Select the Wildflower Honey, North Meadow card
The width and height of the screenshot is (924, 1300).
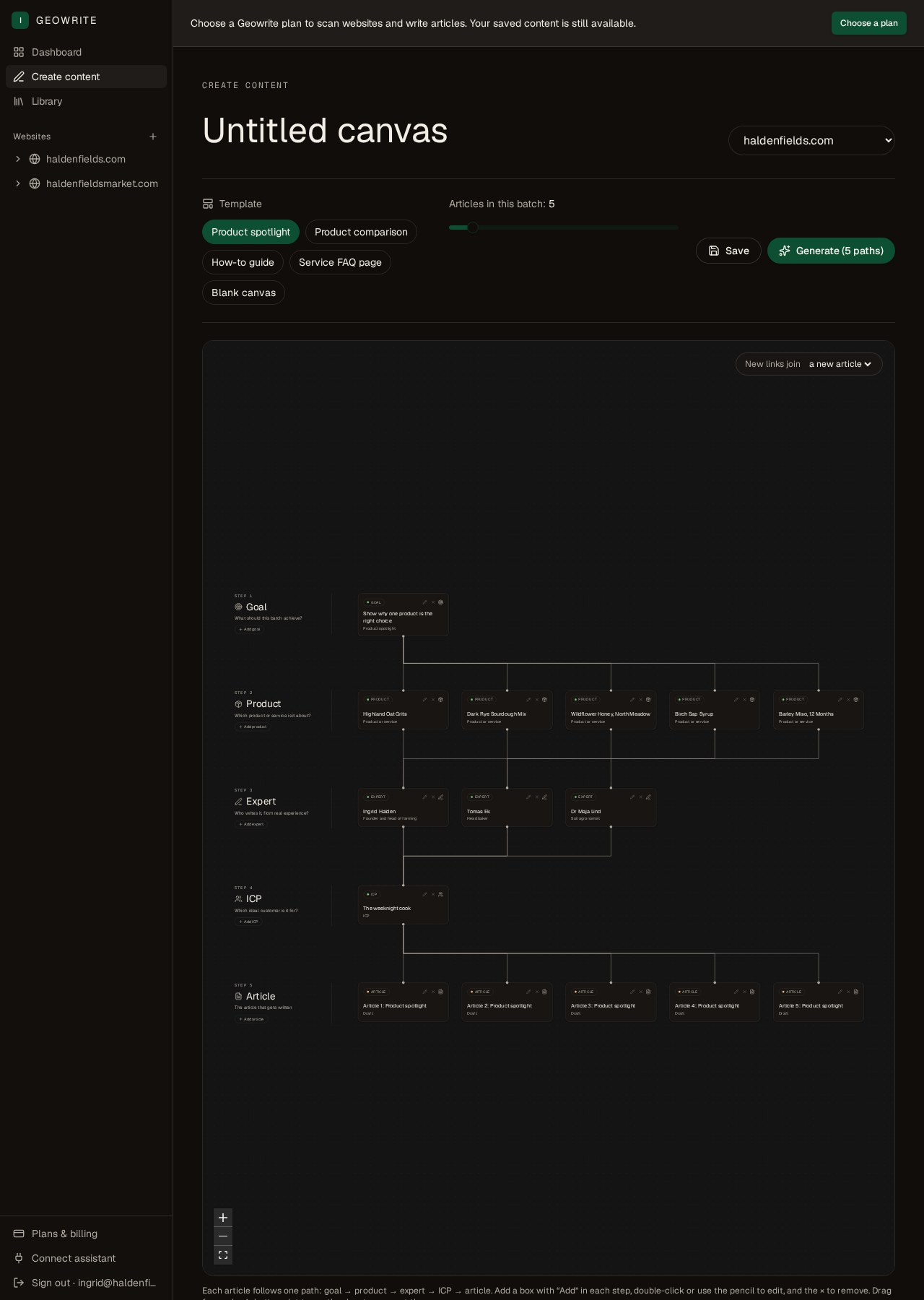[x=611, y=710]
